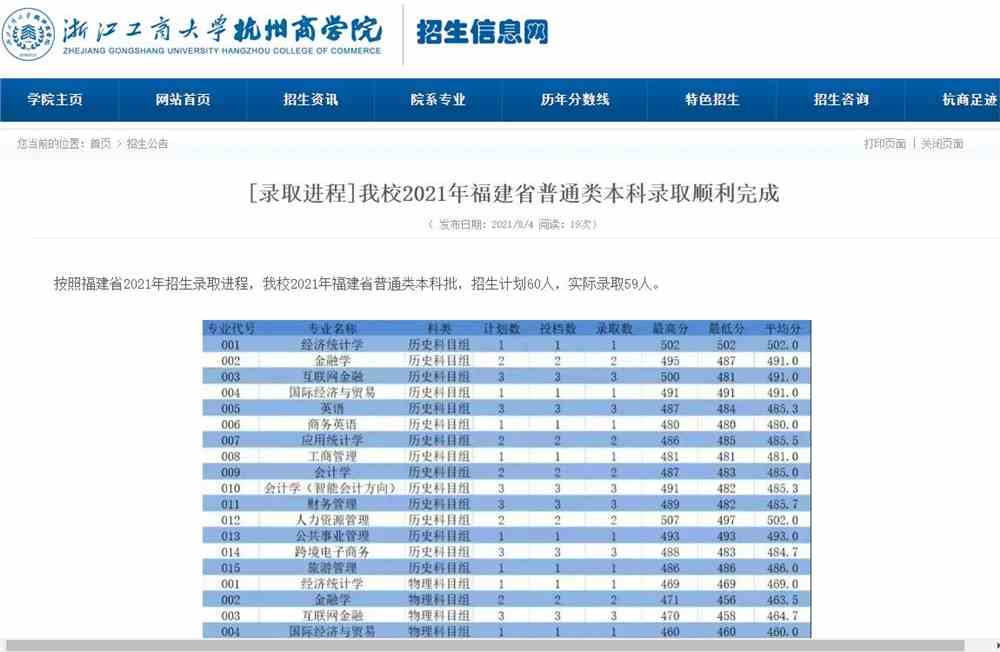Click the 录取数 column header
The image size is (1000, 652).
click(x=614, y=329)
